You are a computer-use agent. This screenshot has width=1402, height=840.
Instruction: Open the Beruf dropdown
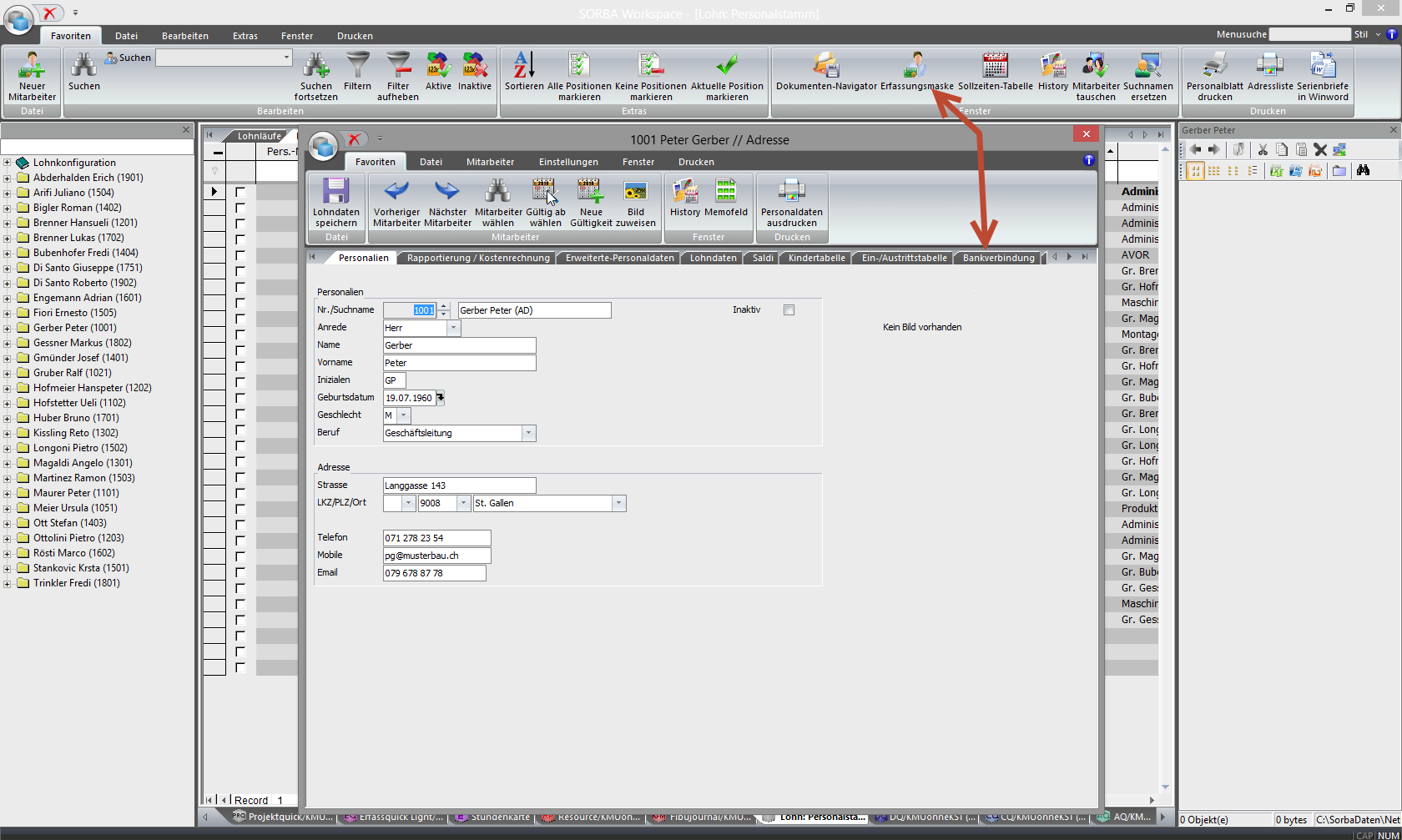tap(528, 433)
